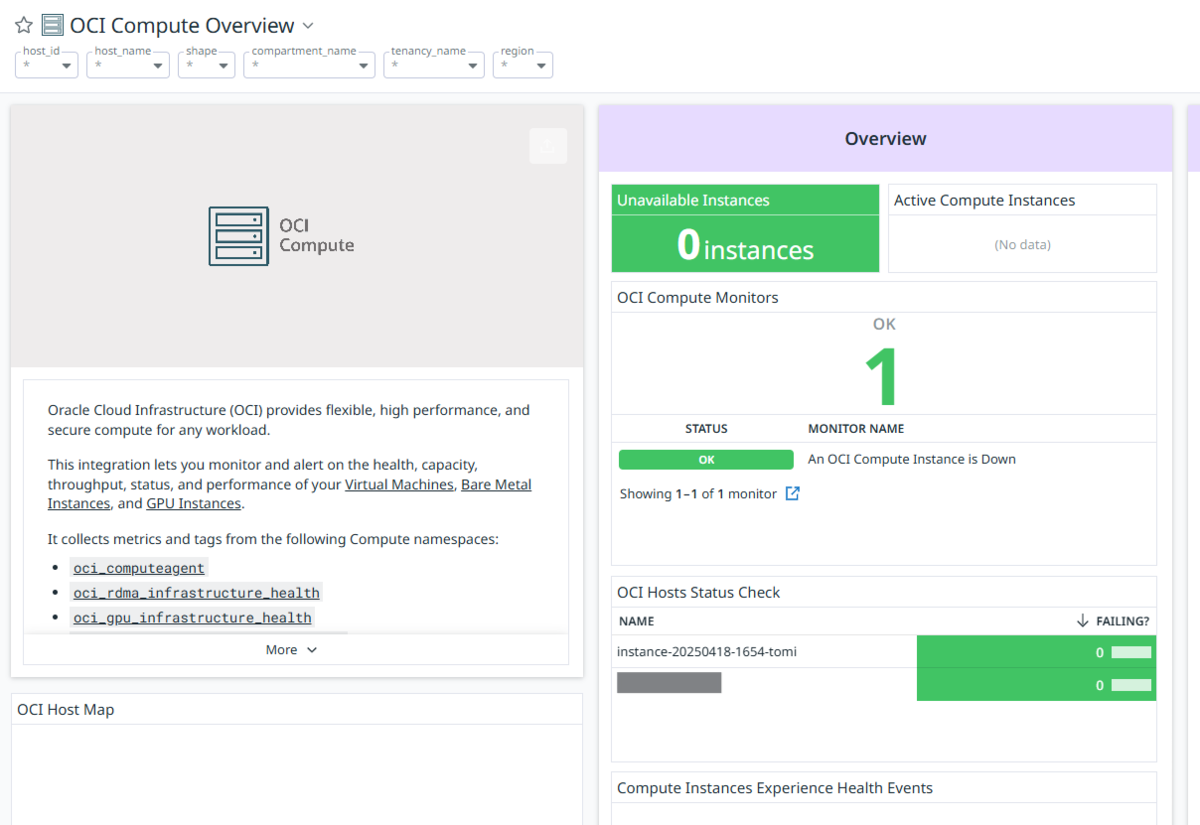Click the OCI Compute Monitors widget title
This screenshot has width=1200, height=825.
pyautogui.click(x=698, y=297)
